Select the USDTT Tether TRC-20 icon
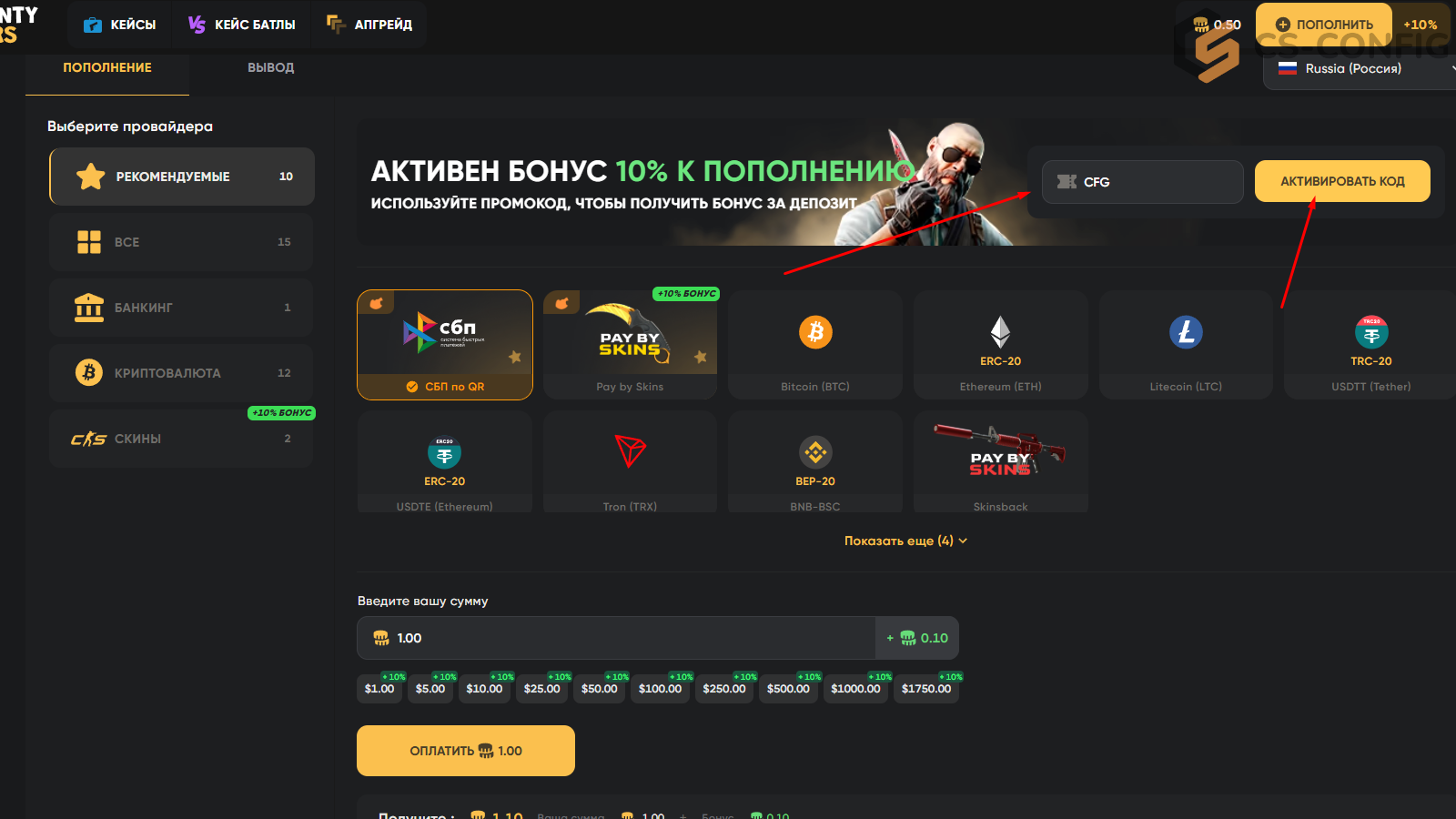 click(1371, 332)
